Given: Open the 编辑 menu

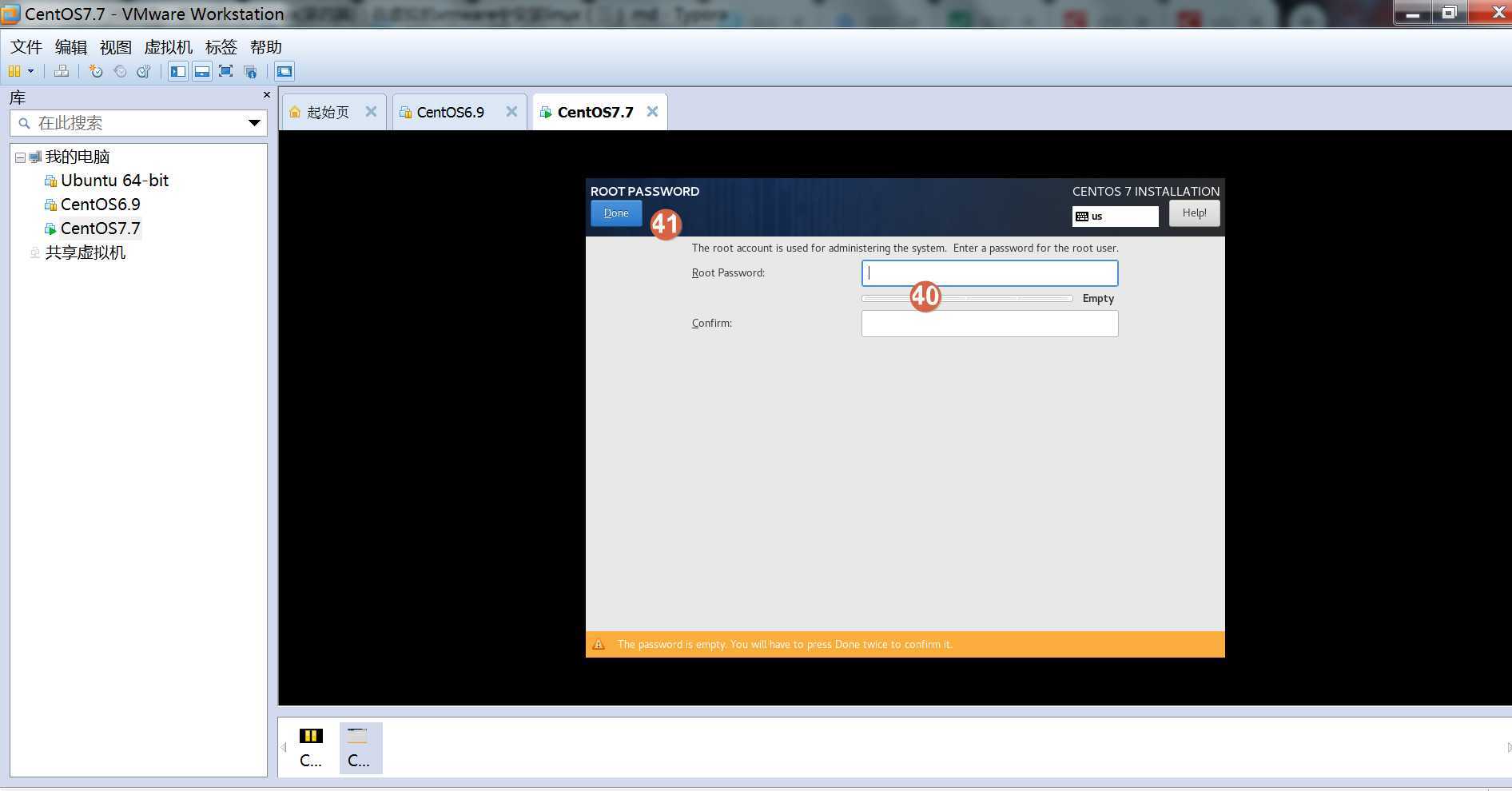Looking at the screenshot, I should pos(71,47).
